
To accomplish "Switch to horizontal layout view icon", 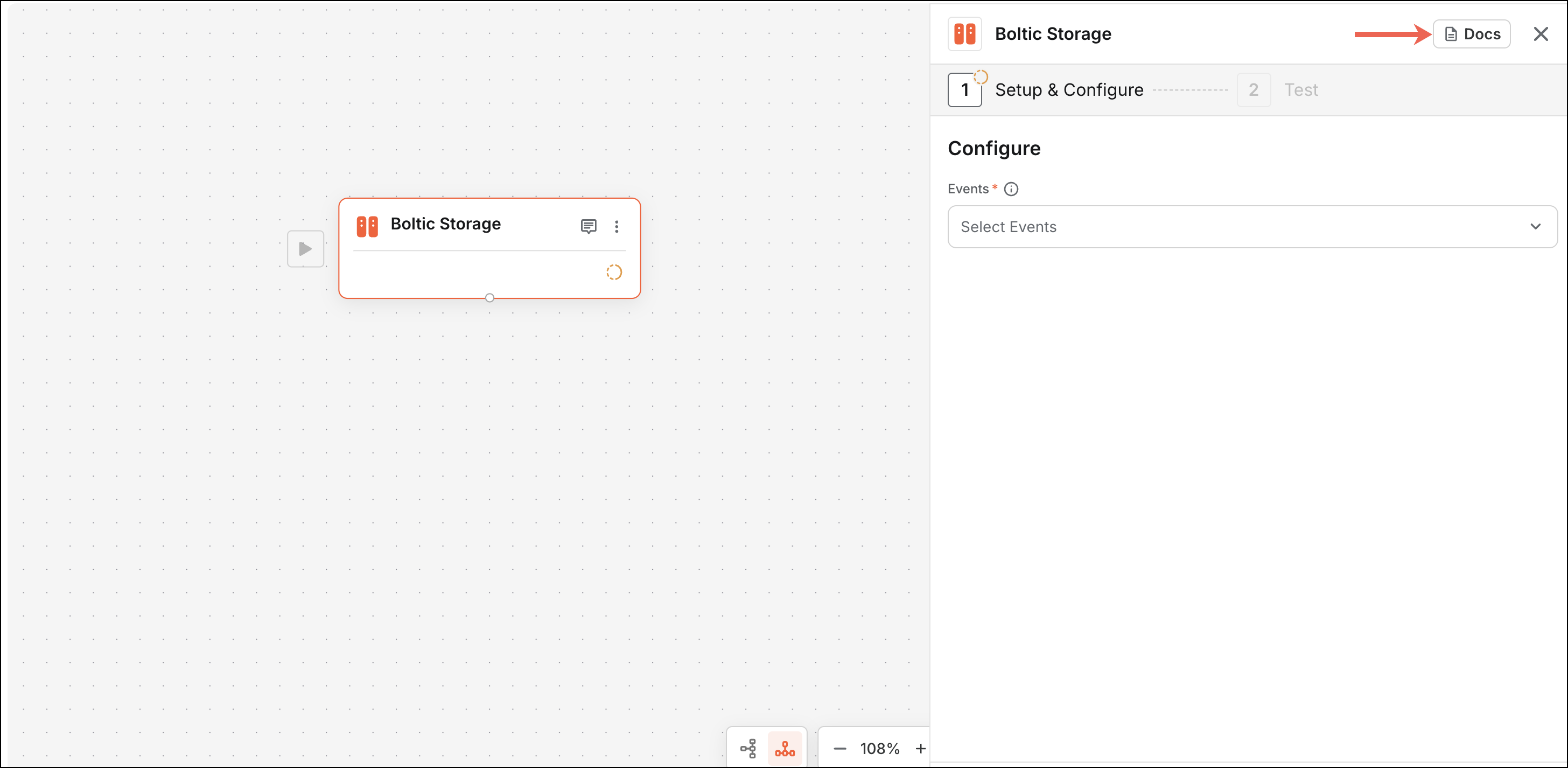I will click(748, 748).
